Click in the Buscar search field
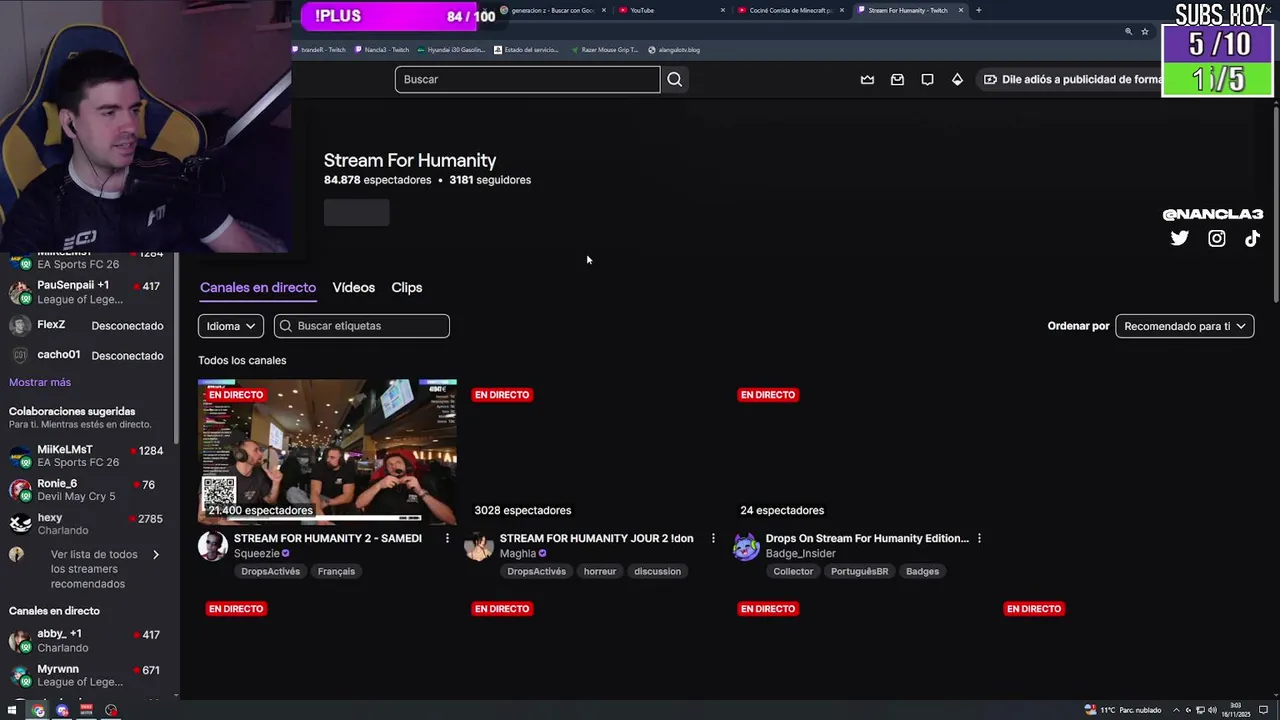Screen dimensions: 1280x720 [527, 79]
